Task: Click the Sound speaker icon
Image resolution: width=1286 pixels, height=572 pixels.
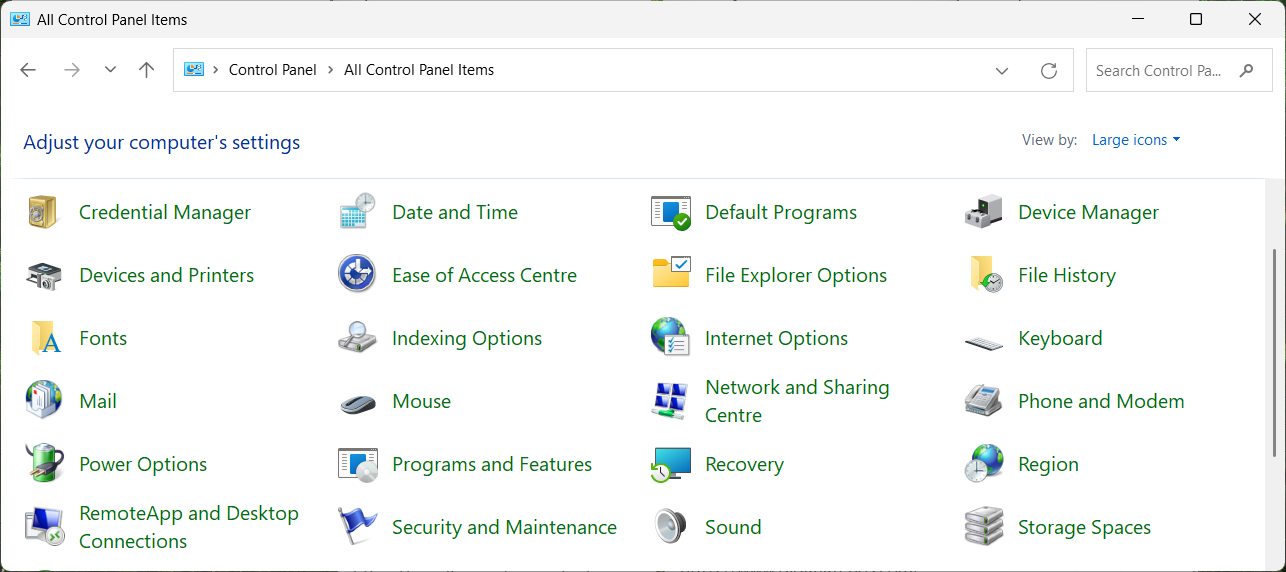Action: (670, 527)
